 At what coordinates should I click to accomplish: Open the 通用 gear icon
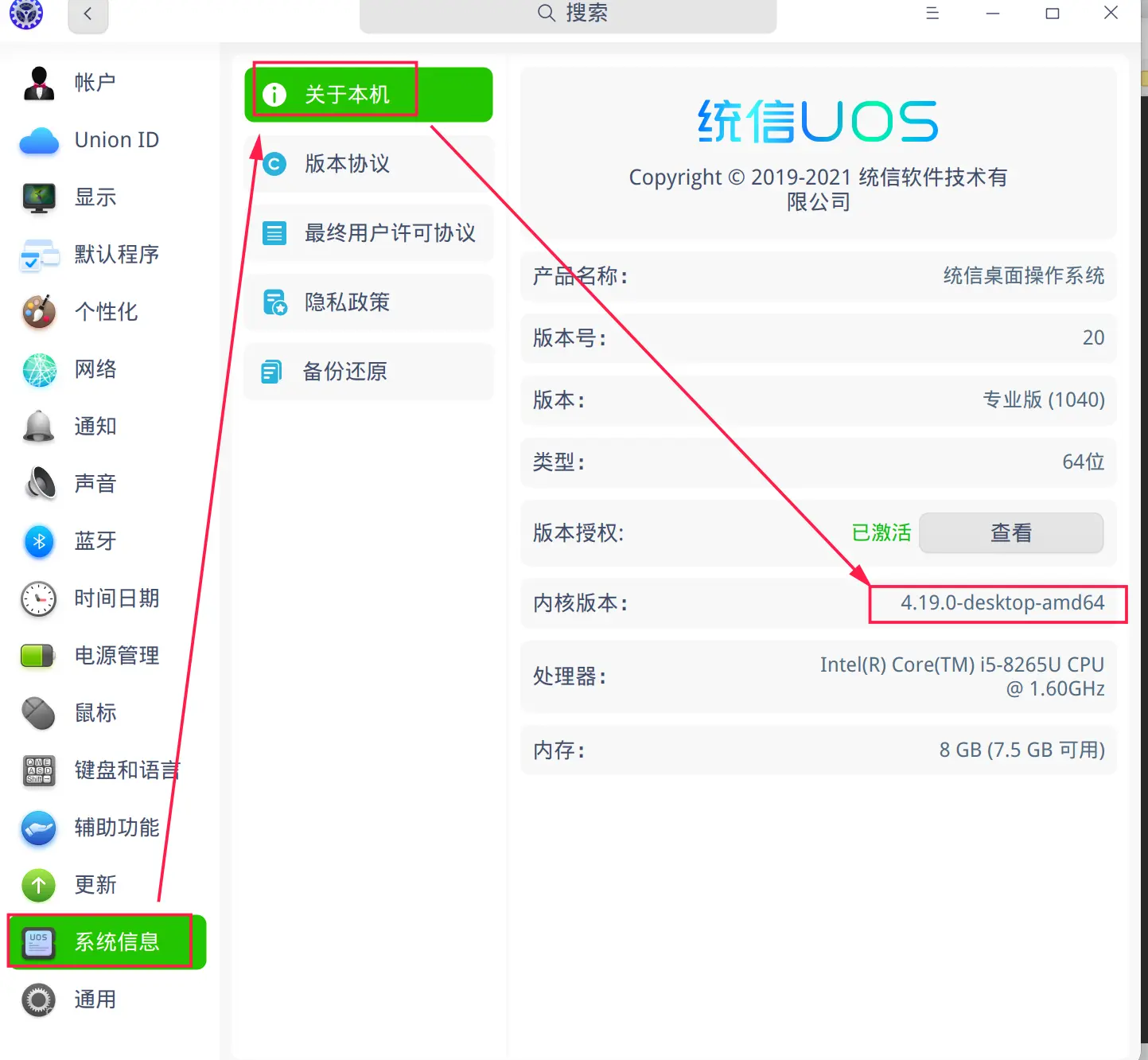[39, 1000]
